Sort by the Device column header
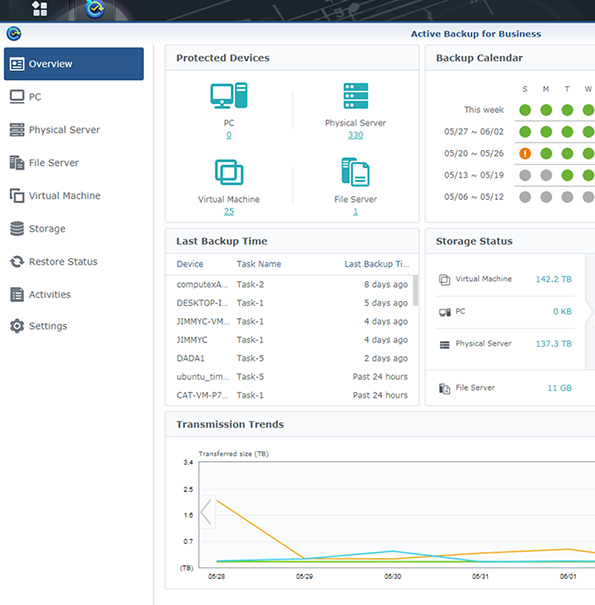The width and height of the screenshot is (595, 605). [x=190, y=264]
